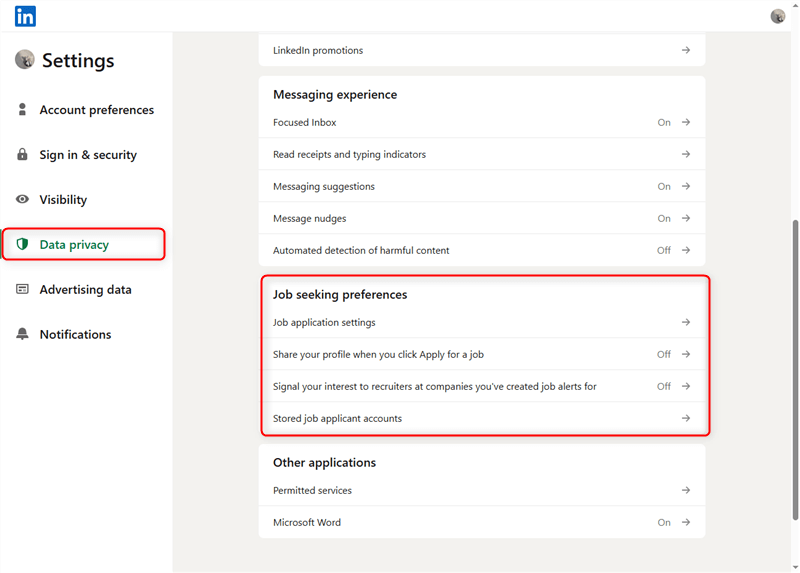Click the Advertising data icon
Screen dimensions: 800x573
(x=22, y=289)
